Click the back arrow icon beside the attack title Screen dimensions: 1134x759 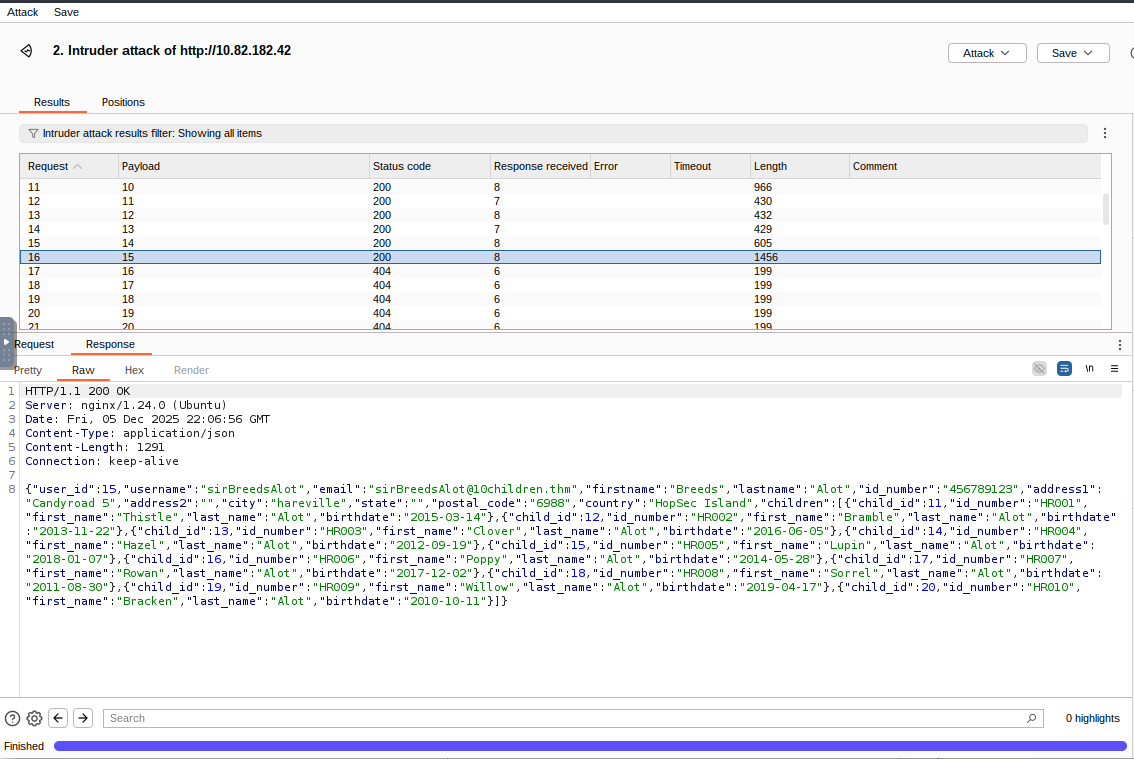[x=27, y=51]
